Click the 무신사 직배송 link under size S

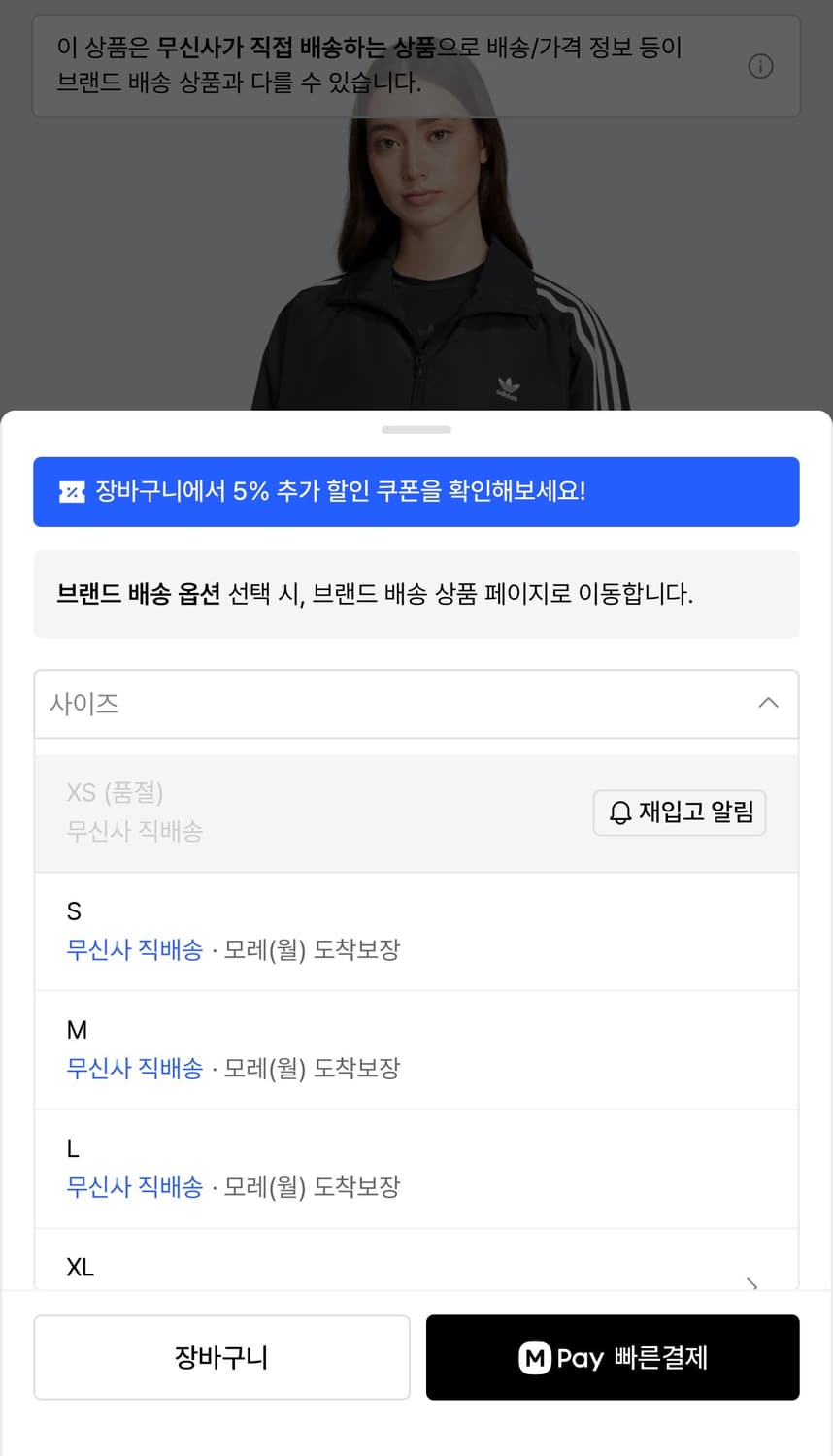[134, 950]
